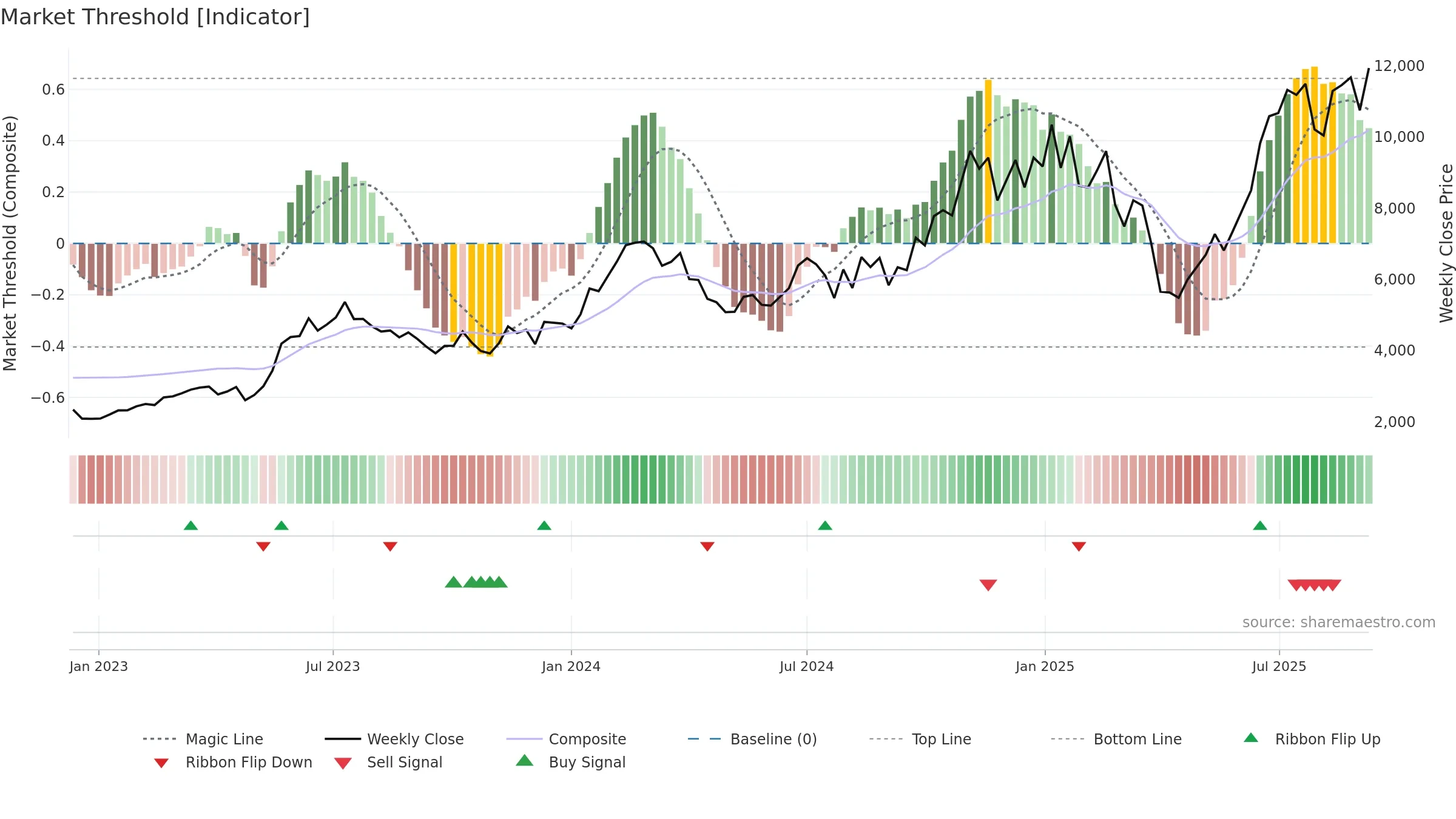Click the ribbon flip down marker after Jan 2025
Image resolution: width=1456 pixels, height=819 pixels.
tap(1079, 547)
